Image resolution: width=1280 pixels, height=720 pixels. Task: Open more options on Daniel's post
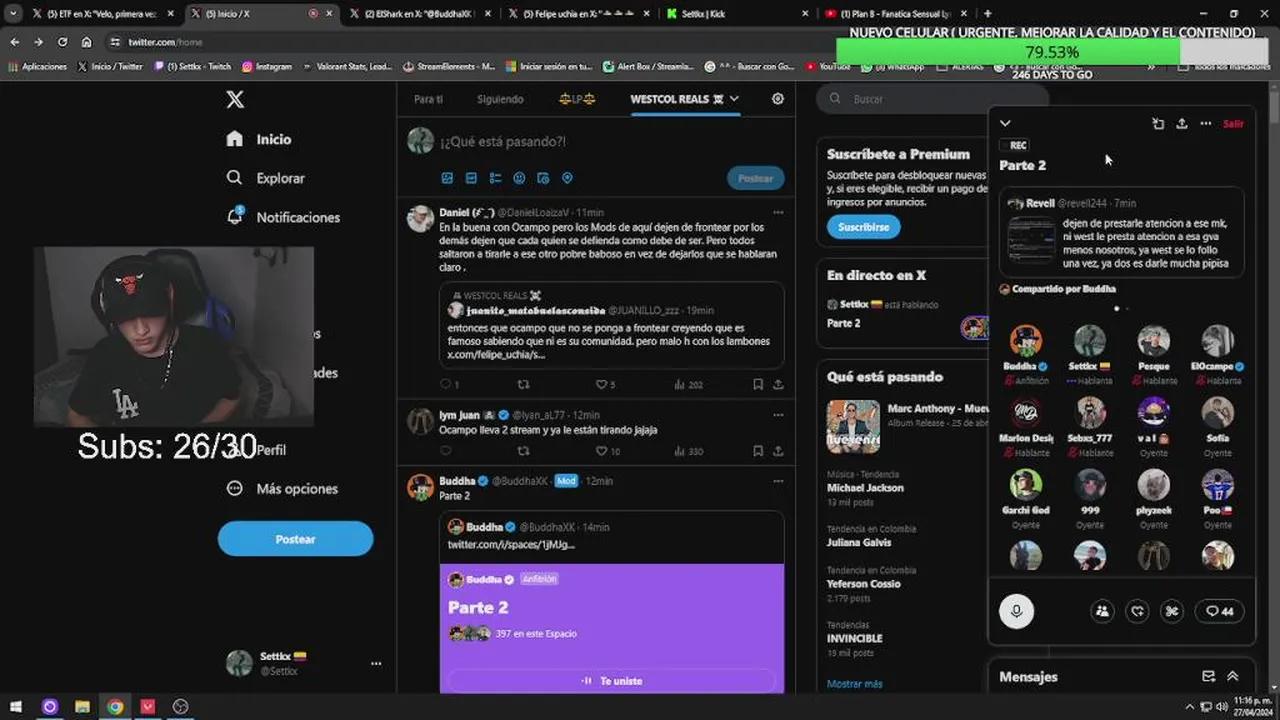pos(778,212)
